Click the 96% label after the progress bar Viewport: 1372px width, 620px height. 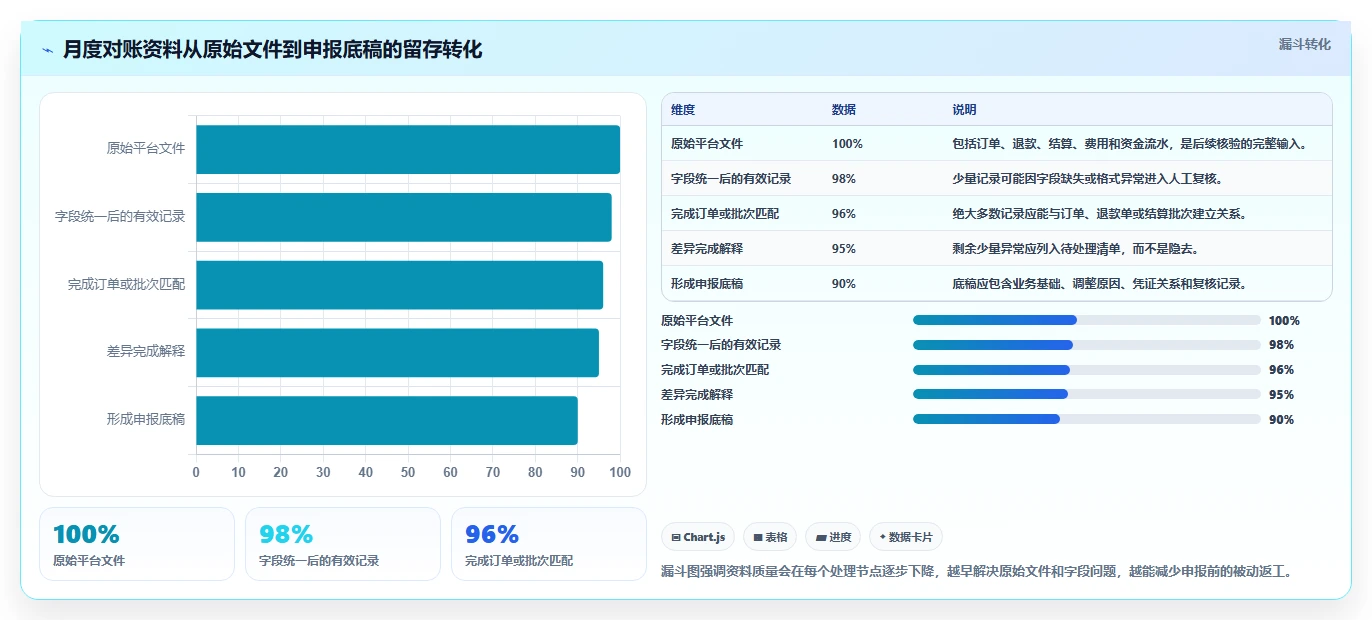(1281, 370)
